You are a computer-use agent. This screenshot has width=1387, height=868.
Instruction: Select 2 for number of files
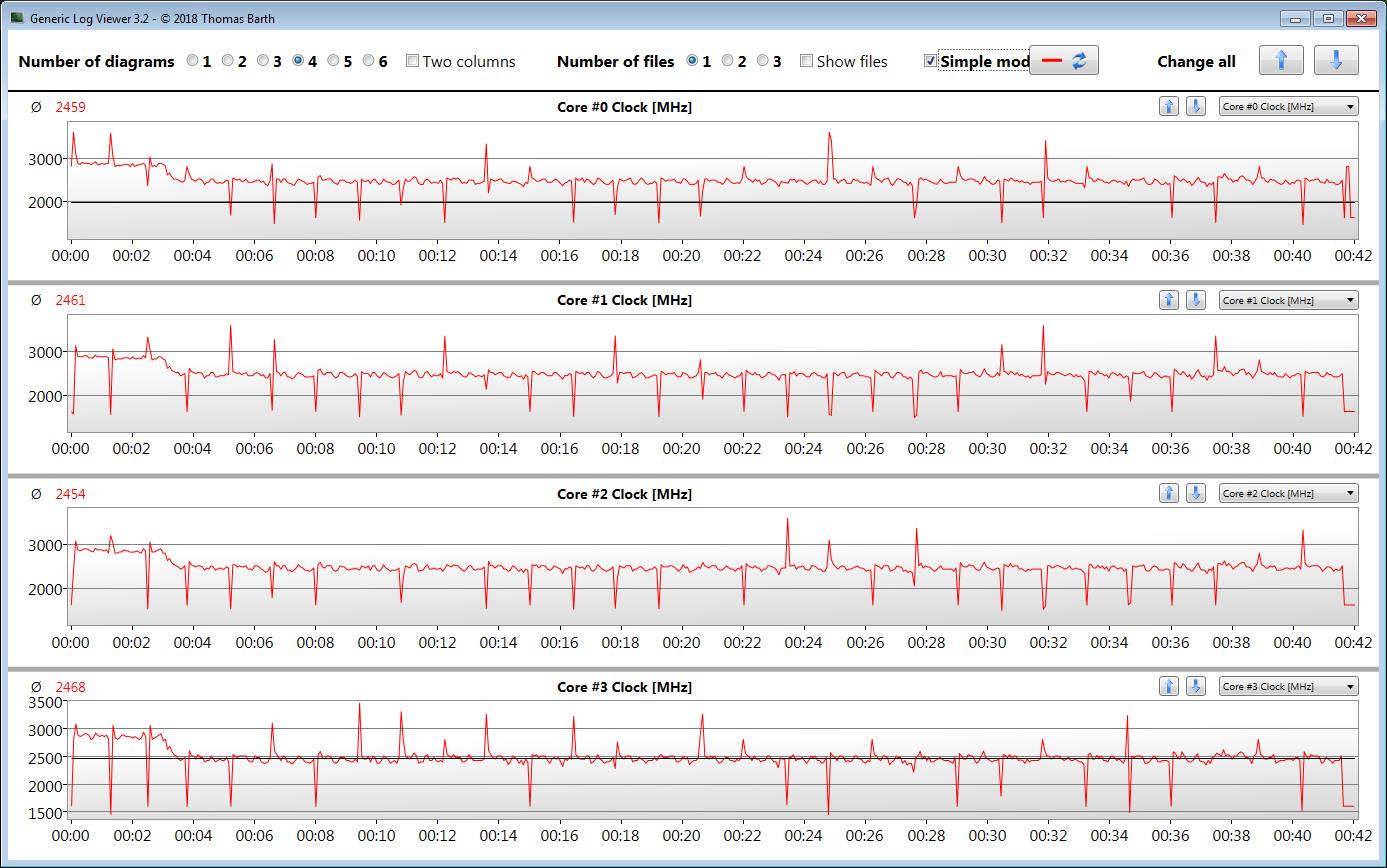coord(728,61)
